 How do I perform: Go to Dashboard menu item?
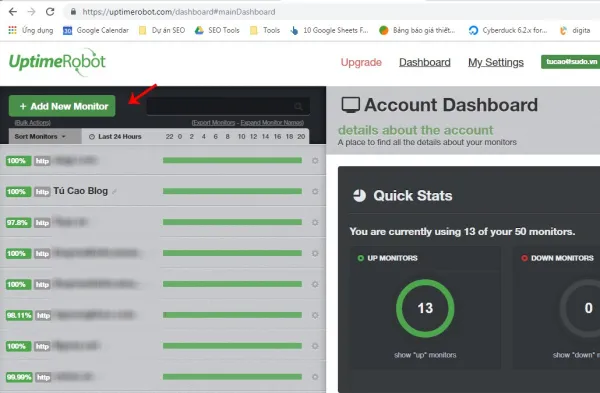coord(425,62)
